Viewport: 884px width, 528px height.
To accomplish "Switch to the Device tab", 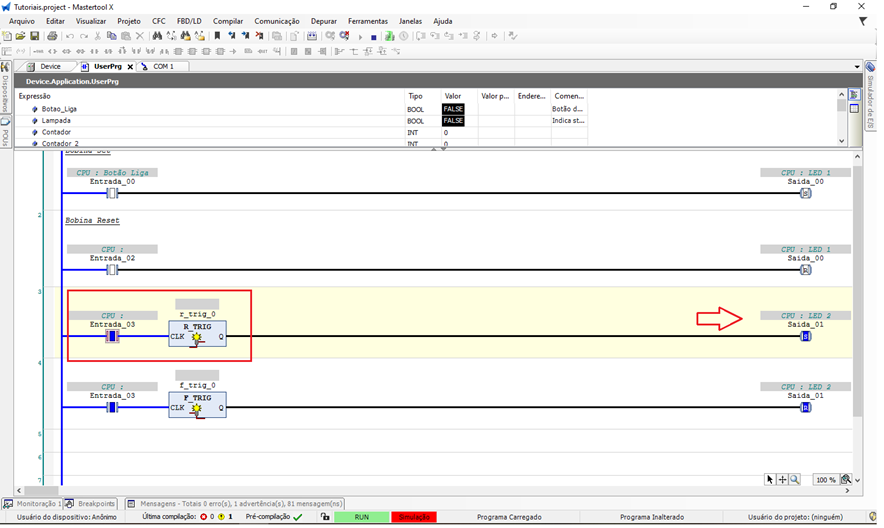I will click(50, 67).
